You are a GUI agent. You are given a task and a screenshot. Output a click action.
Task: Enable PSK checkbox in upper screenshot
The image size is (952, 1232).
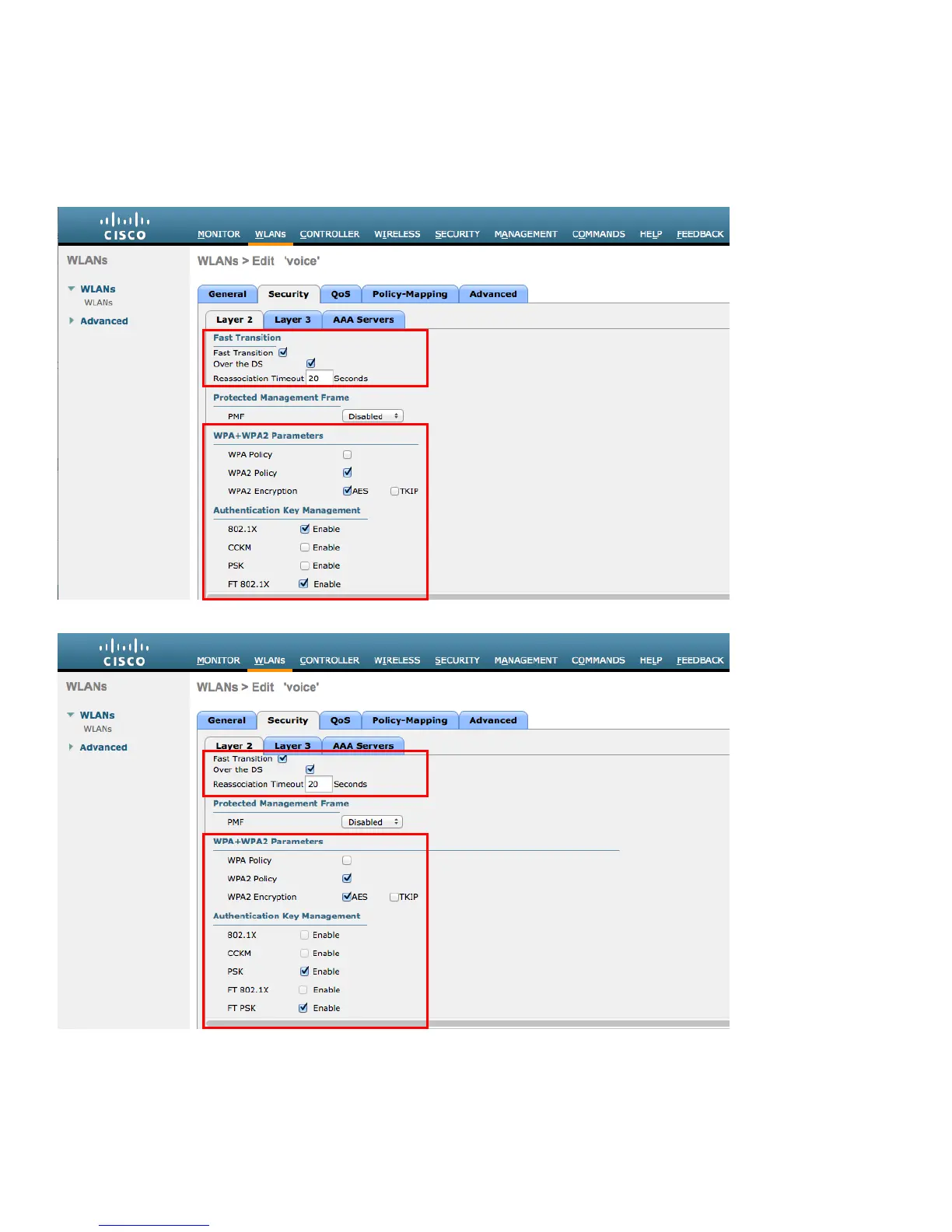305,565
